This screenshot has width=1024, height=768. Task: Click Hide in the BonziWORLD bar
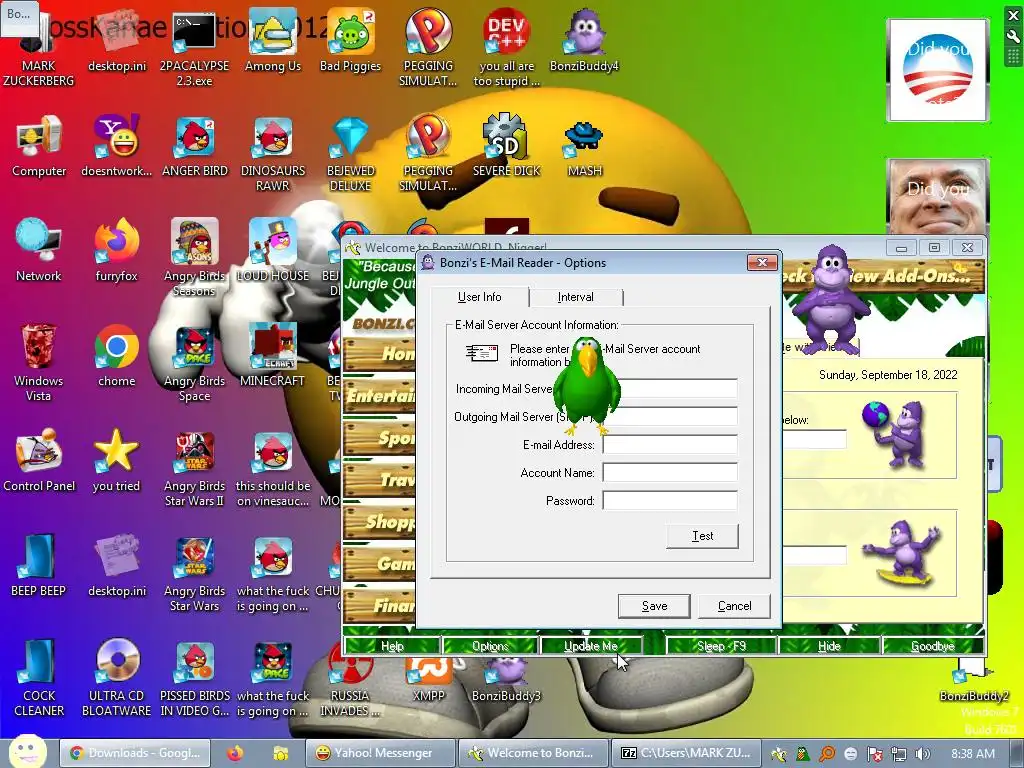tap(829, 646)
